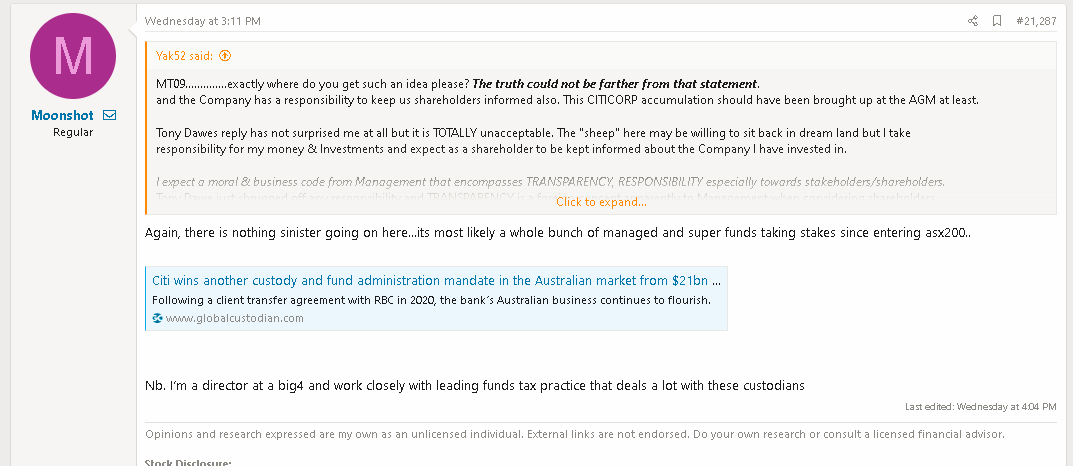Bookmark this post with the bookmark icon
1073x466 pixels.
pos(997,21)
